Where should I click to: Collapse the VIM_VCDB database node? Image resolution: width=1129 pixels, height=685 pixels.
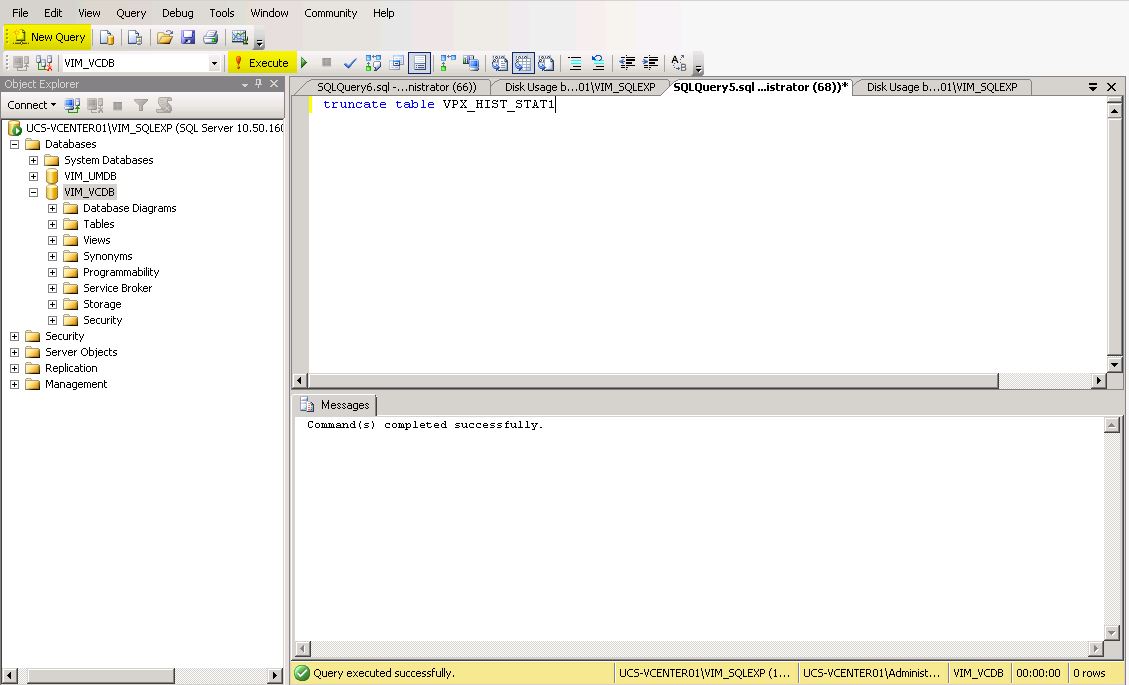tap(33, 192)
